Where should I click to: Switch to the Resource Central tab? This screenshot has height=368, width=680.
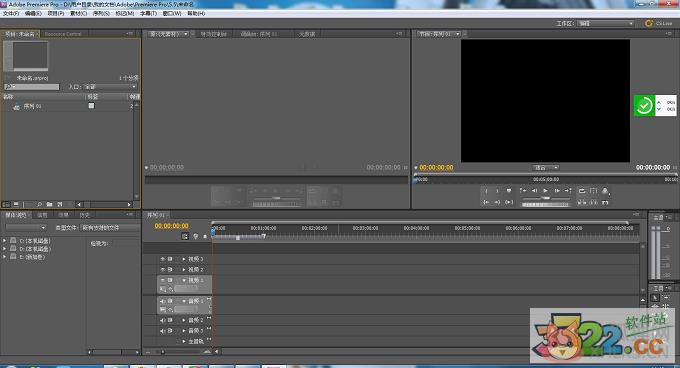pyautogui.click(x=63, y=34)
